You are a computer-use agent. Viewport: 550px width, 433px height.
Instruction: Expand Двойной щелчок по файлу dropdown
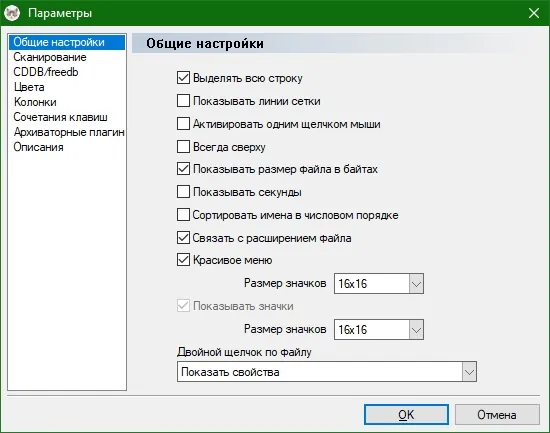click(x=327, y=372)
